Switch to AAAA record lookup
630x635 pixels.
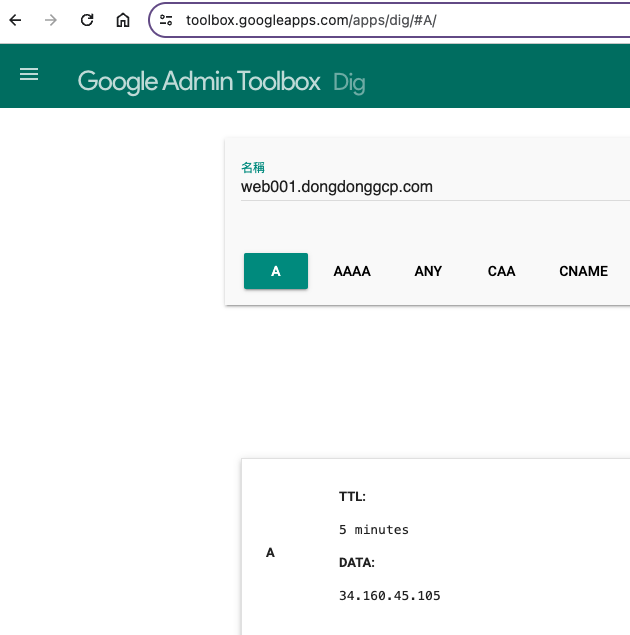[x=352, y=271]
